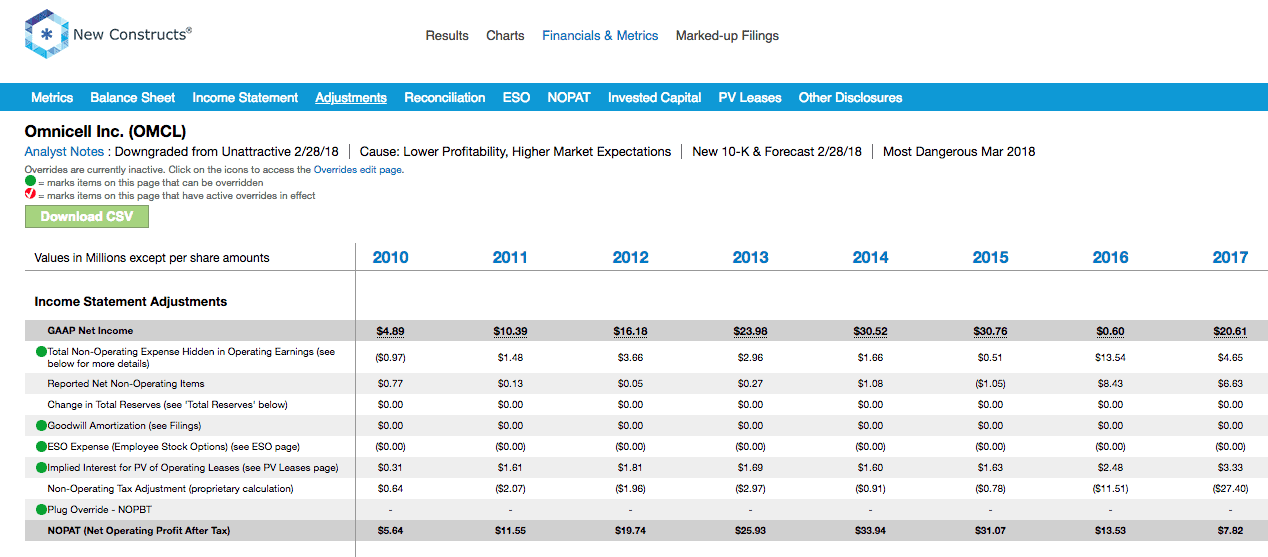
Task: Click green override dot beside ESO Expense
Action: 41,447
